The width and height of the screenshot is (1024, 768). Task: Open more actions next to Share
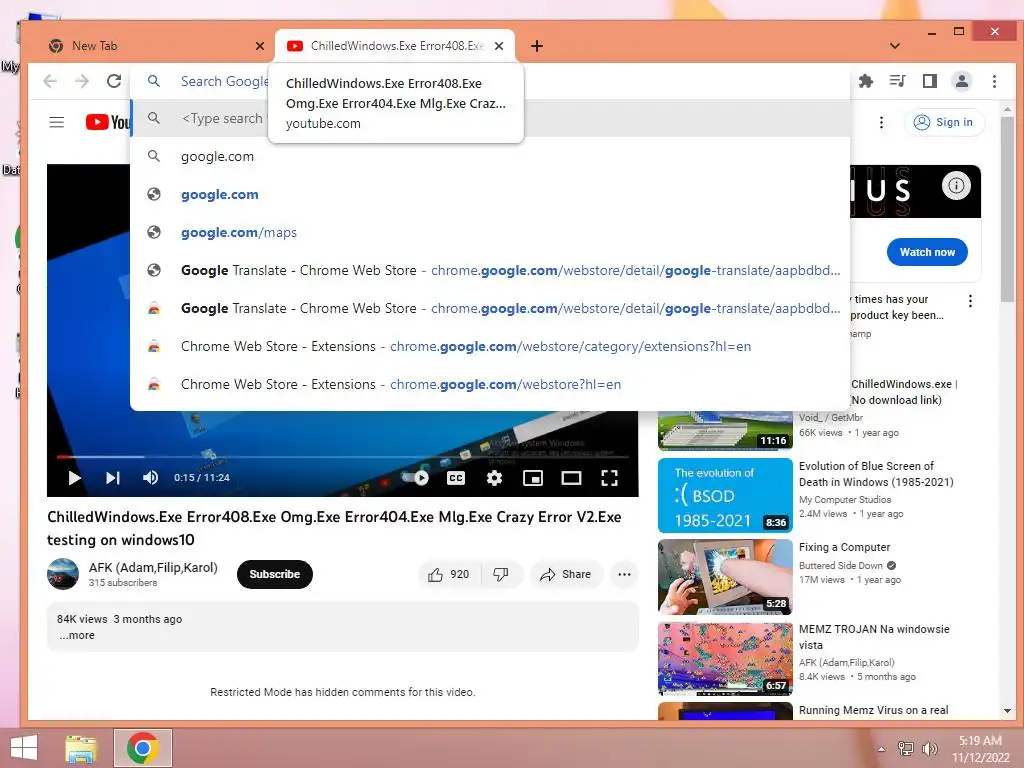(x=624, y=574)
